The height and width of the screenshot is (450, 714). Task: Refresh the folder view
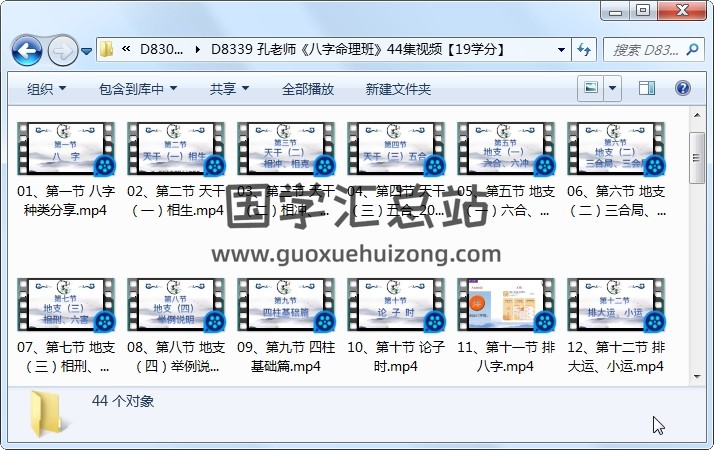tap(584, 49)
